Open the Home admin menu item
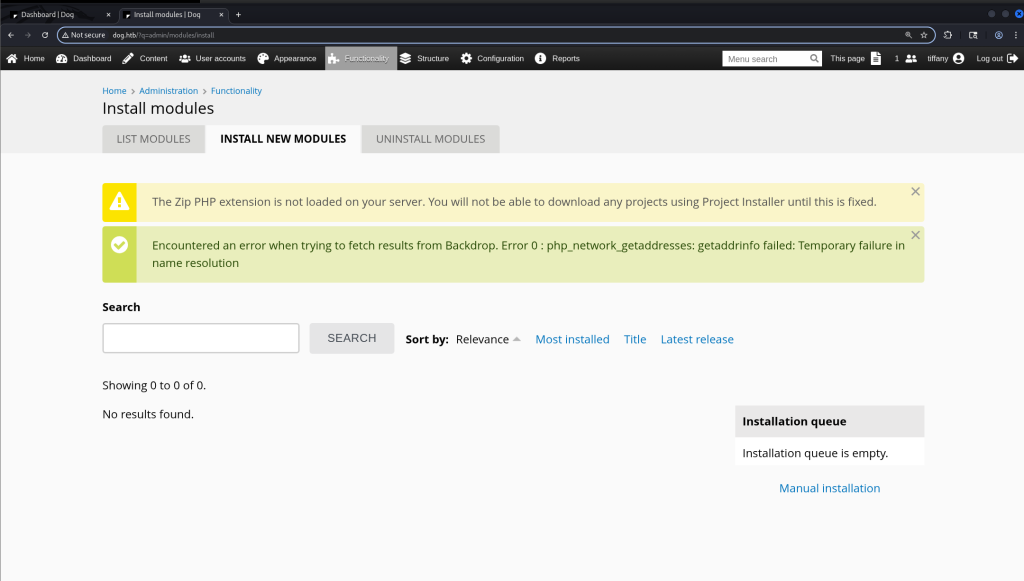 point(26,59)
